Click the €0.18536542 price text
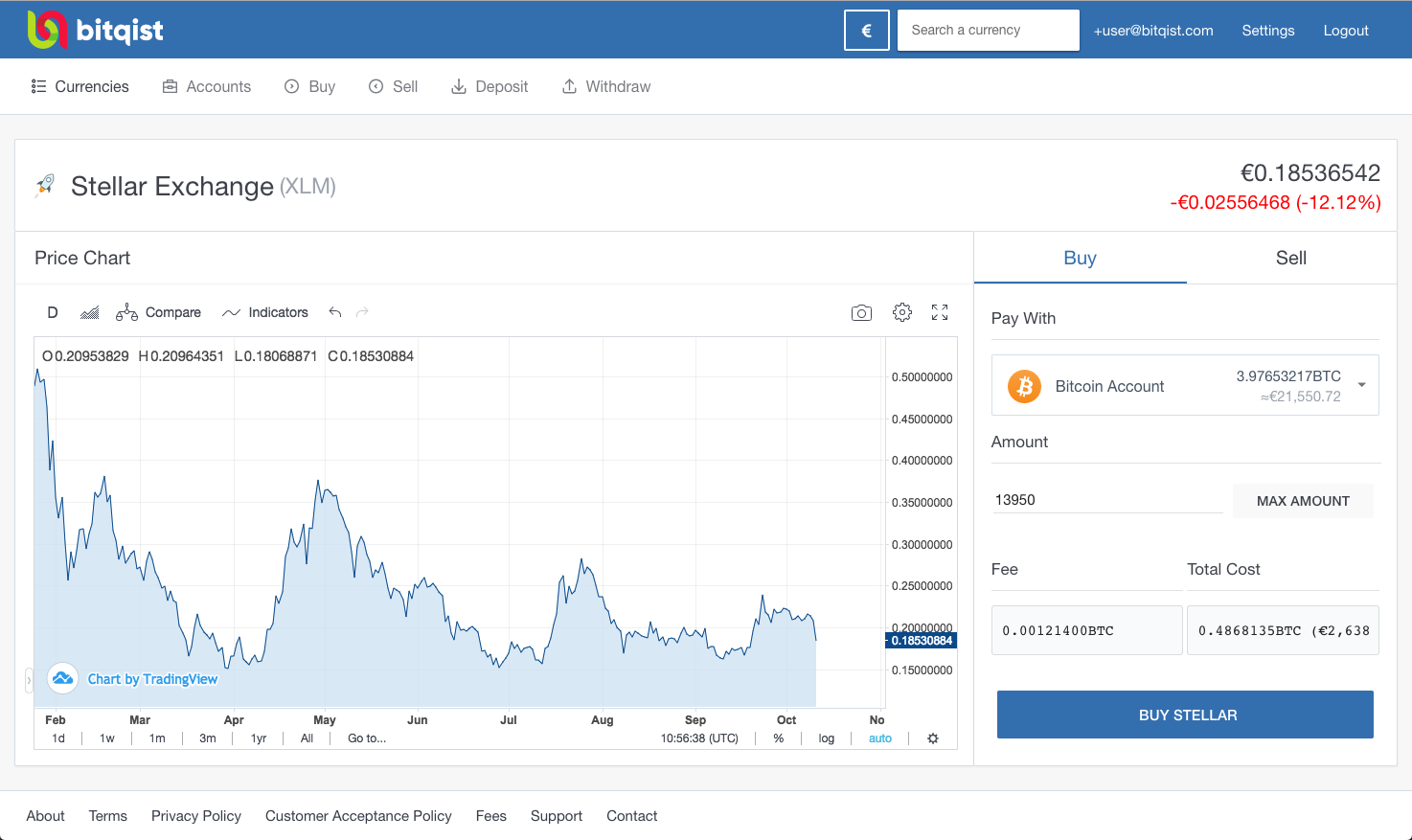 coord(1310,172)
